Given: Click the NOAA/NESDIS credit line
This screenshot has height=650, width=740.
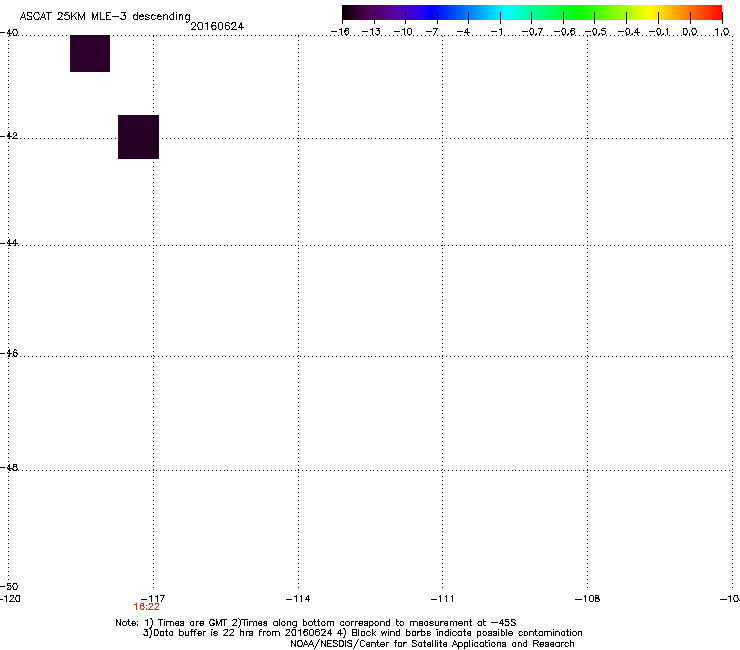Looking at the screenshot, I should (432, 643).
